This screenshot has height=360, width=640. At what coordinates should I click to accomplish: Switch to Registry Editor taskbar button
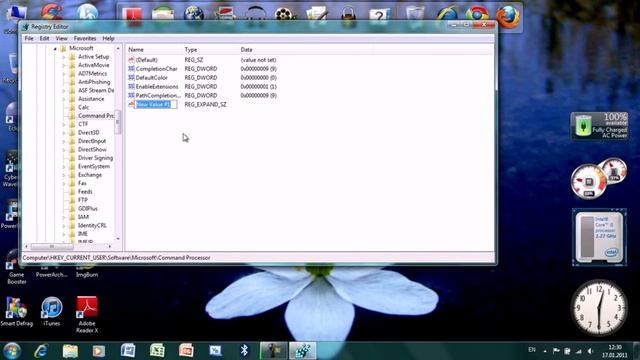click(x=303, y=351)
